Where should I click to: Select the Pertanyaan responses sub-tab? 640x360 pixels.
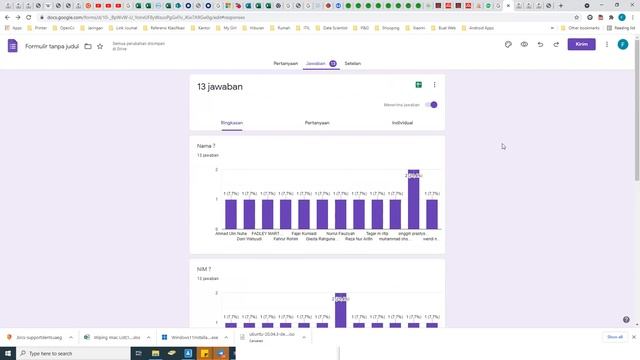coord(317,123)
